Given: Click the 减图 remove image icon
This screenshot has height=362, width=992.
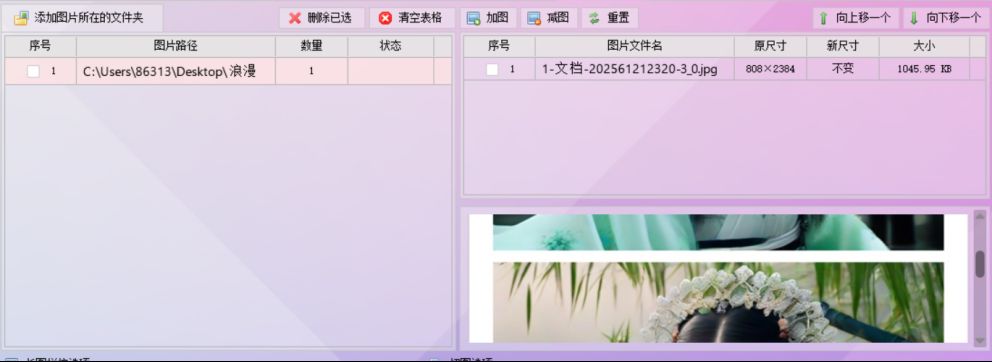Looking at the screenshot, I should tap(533, 18).
